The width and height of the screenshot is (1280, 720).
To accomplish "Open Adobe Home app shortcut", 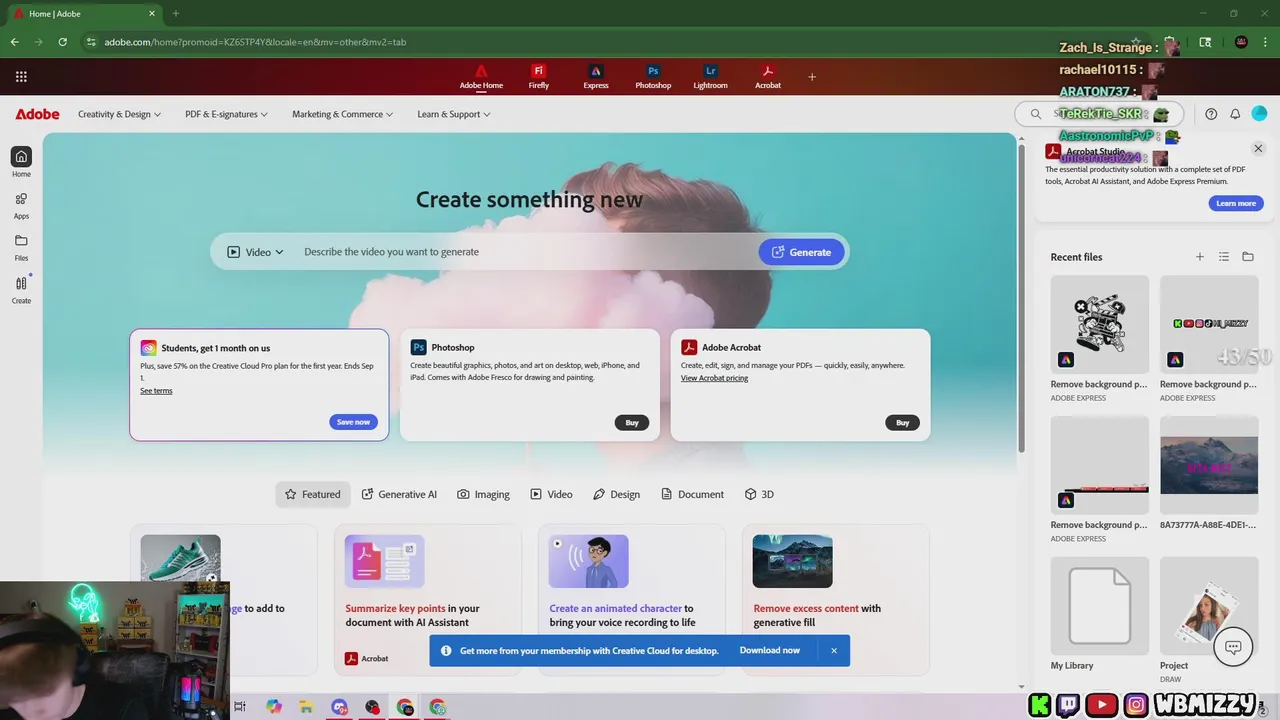I will (x=481, y=77).
